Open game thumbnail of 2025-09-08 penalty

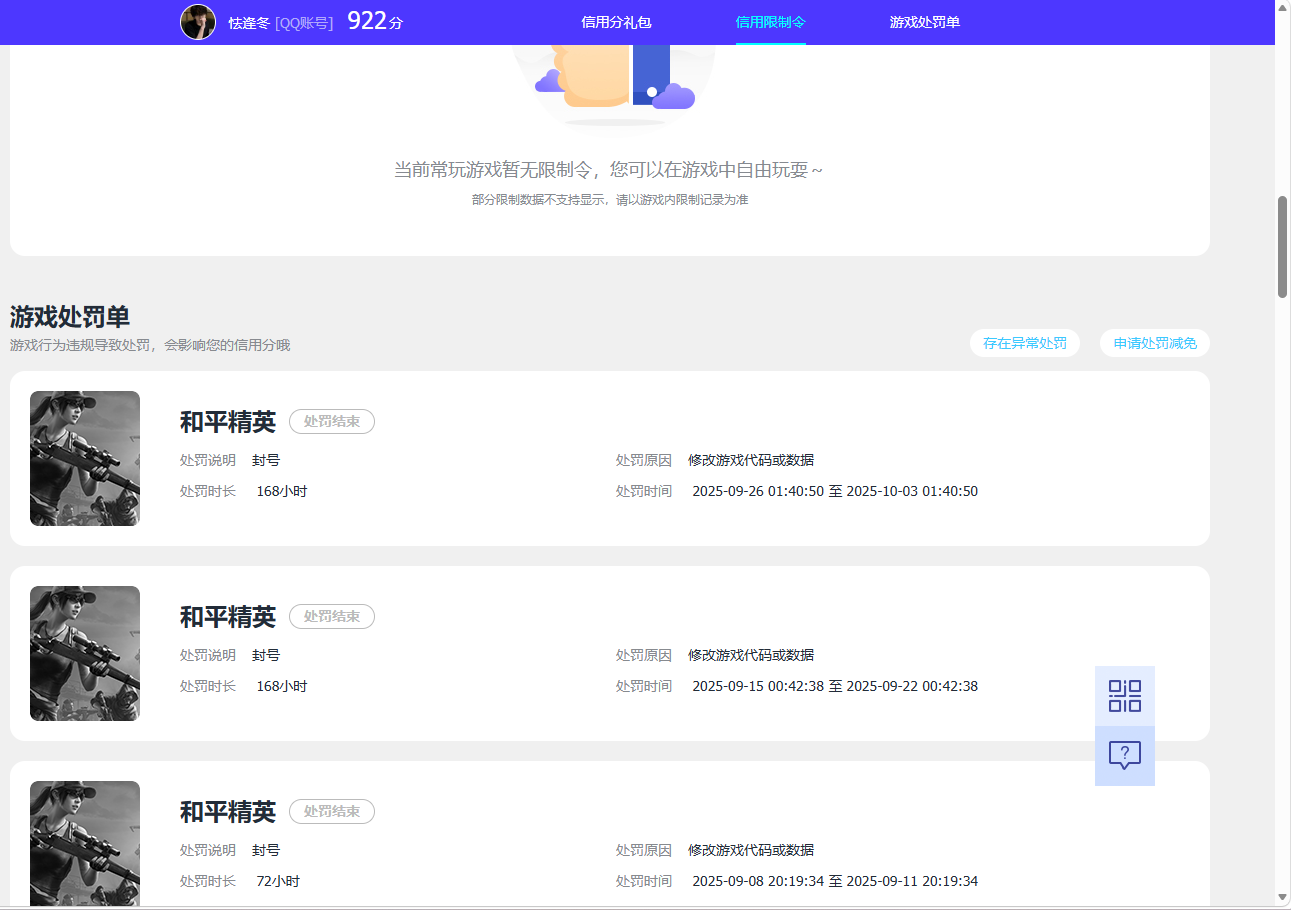pos(85,844)
